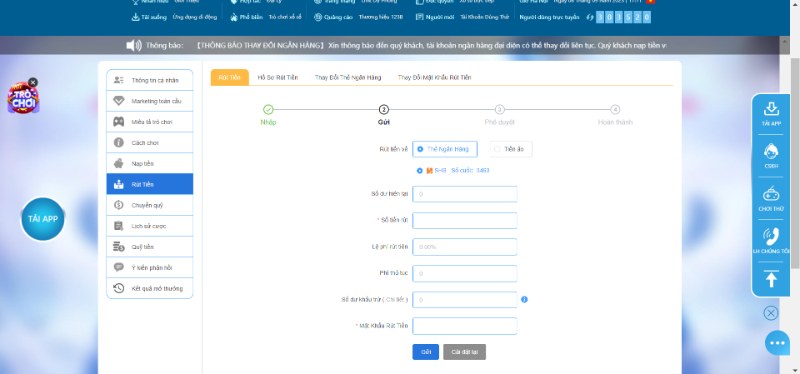Click the Tải xuống download icon
Image resolution: width=800 pixels, height=374 pixels.
point(135,17)
